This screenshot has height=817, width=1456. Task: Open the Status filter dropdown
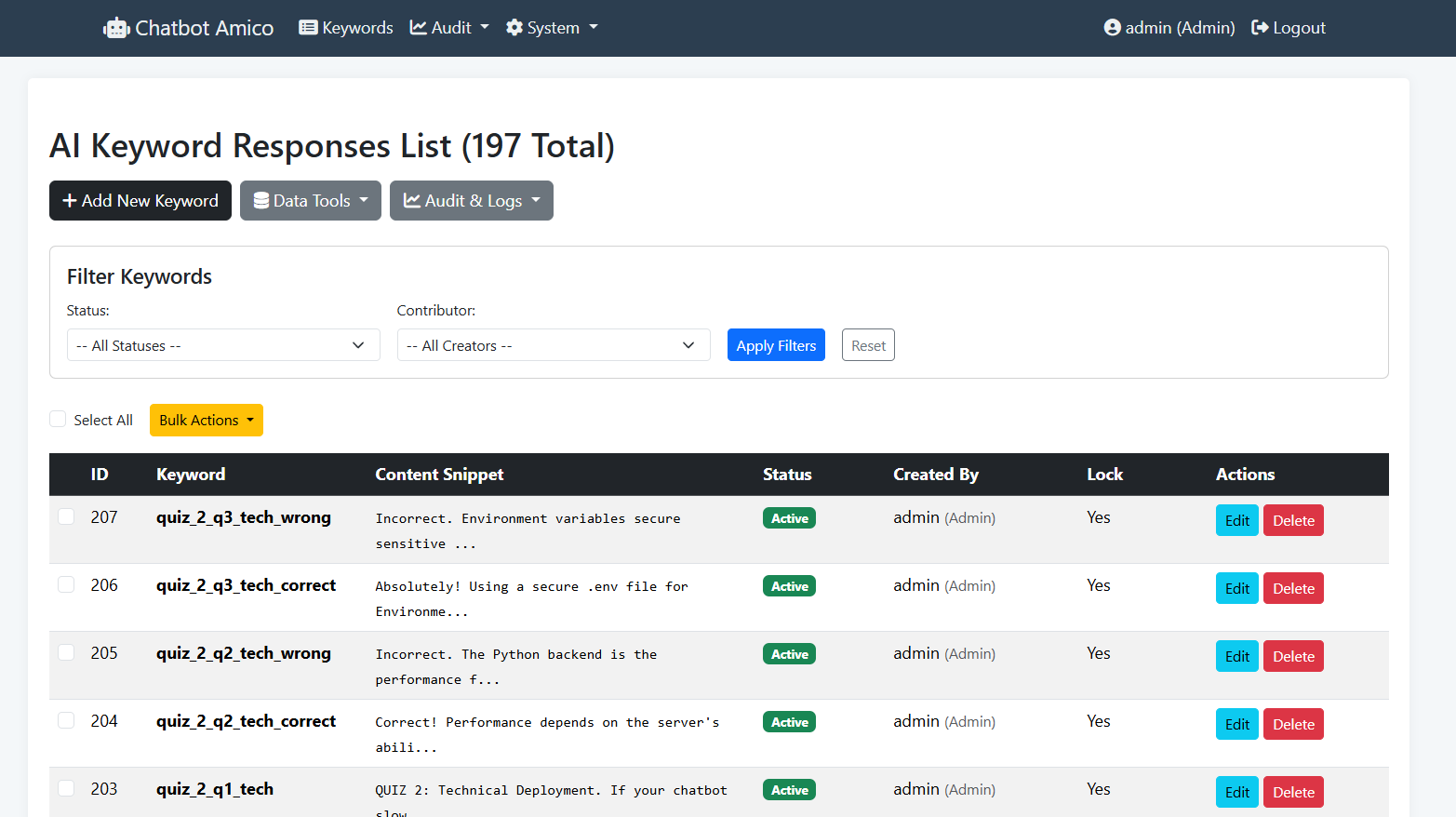(223, 345)
